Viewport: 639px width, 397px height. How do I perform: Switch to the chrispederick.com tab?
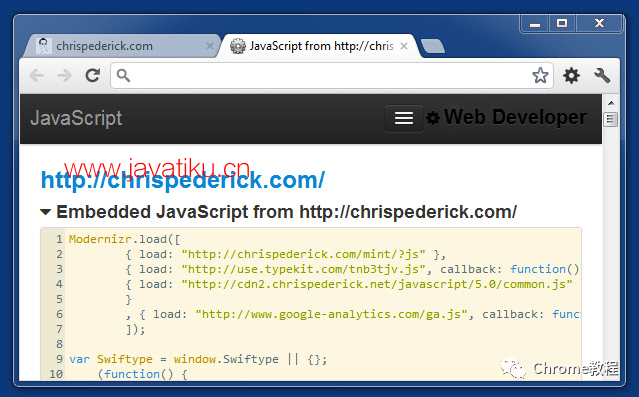pos(122,46)
